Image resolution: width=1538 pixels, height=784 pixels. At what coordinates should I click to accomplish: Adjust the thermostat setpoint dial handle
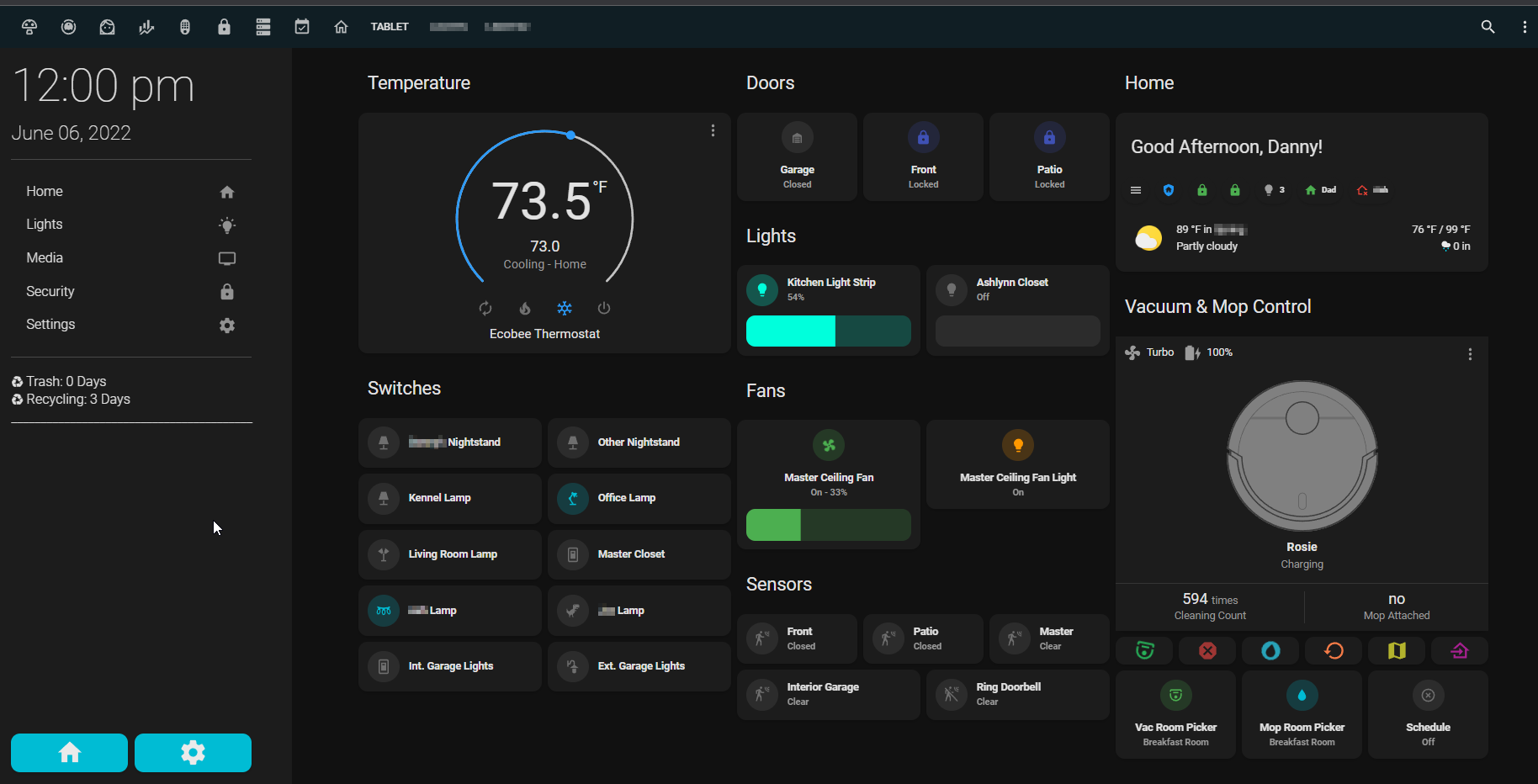(570, 135)
